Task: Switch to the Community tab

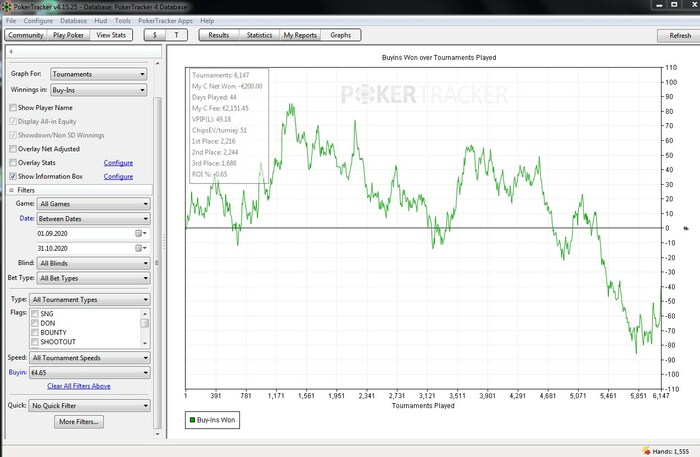Action: (25, 35)
